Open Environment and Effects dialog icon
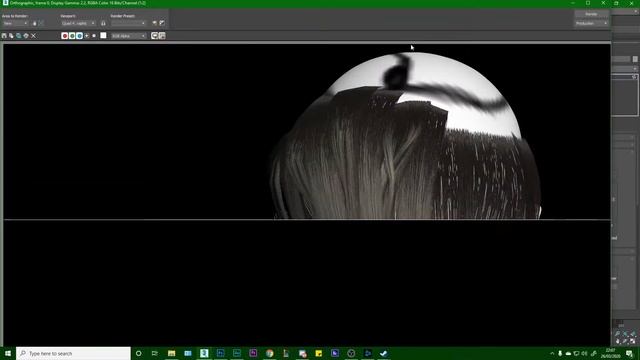 (x=162, y=23)
